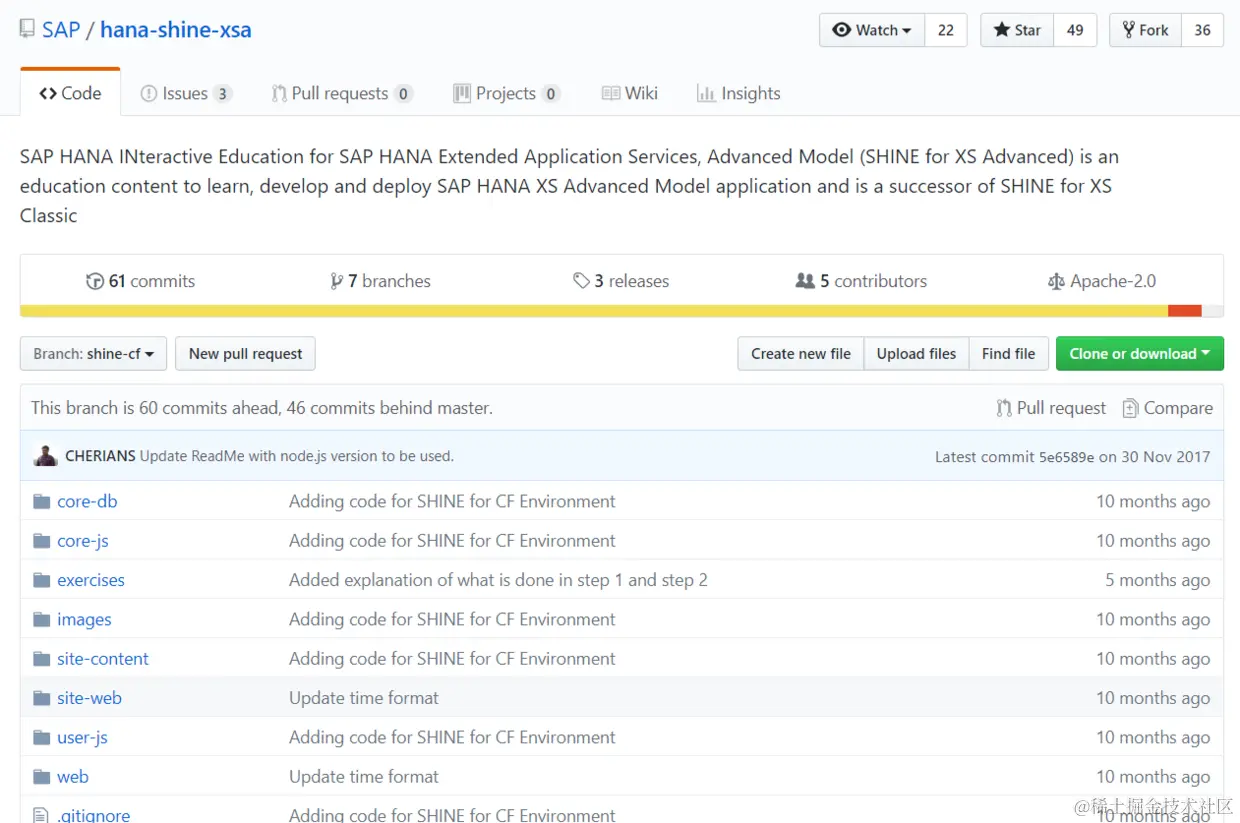Click Upload files button
The image size is (1240, 823).
[916, 354]
